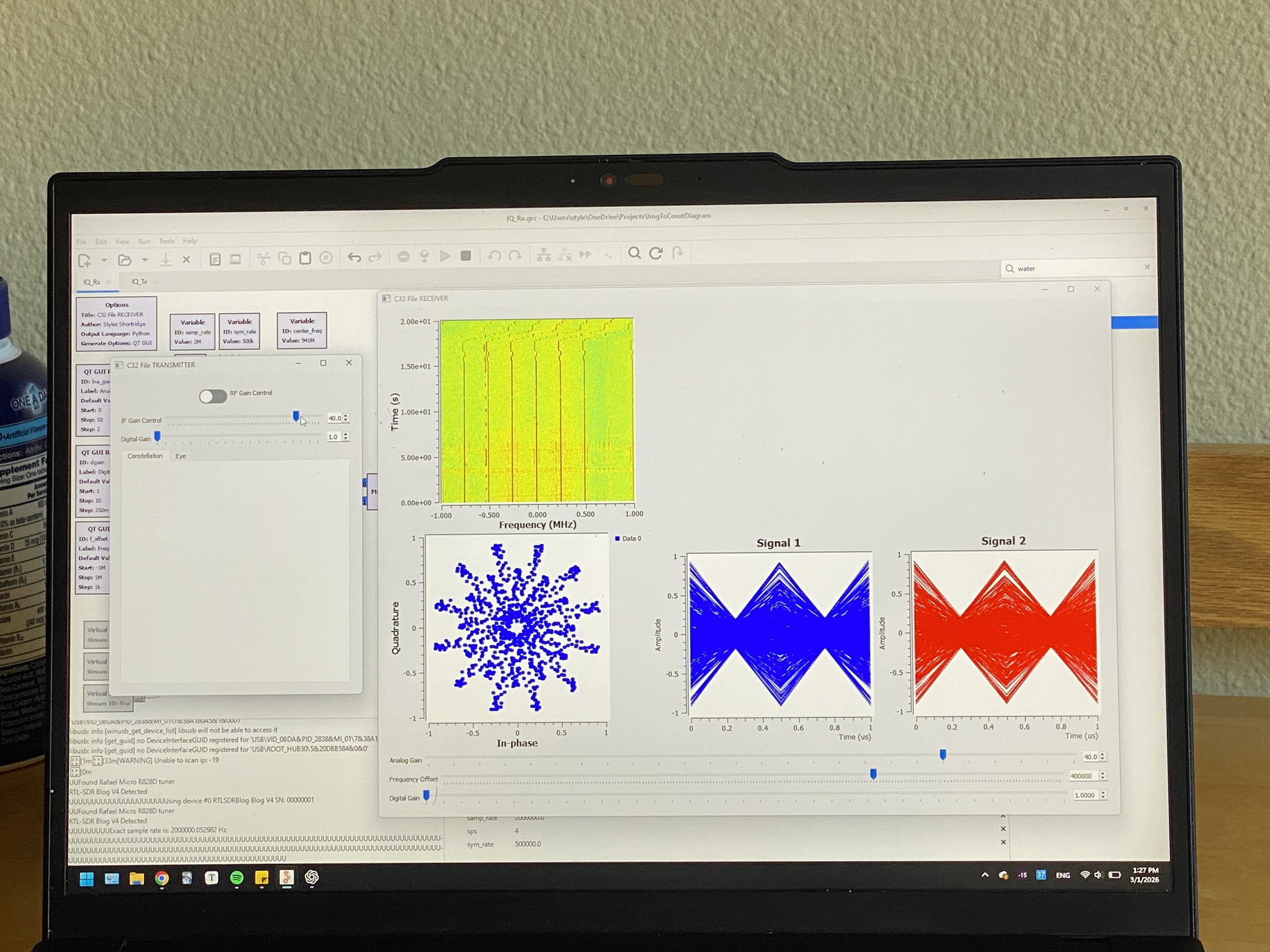Viewport: 1270px width, 952px height.
Task: Click the red circle errors icon in toolbar
Action: click(403, 257)
